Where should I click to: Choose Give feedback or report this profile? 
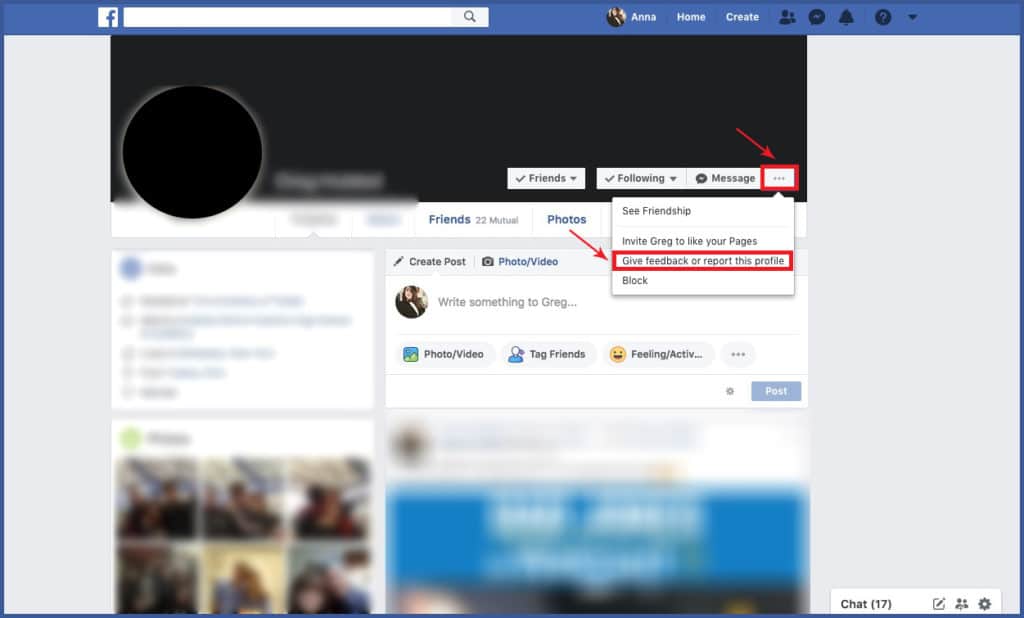[x=703, y=261]
